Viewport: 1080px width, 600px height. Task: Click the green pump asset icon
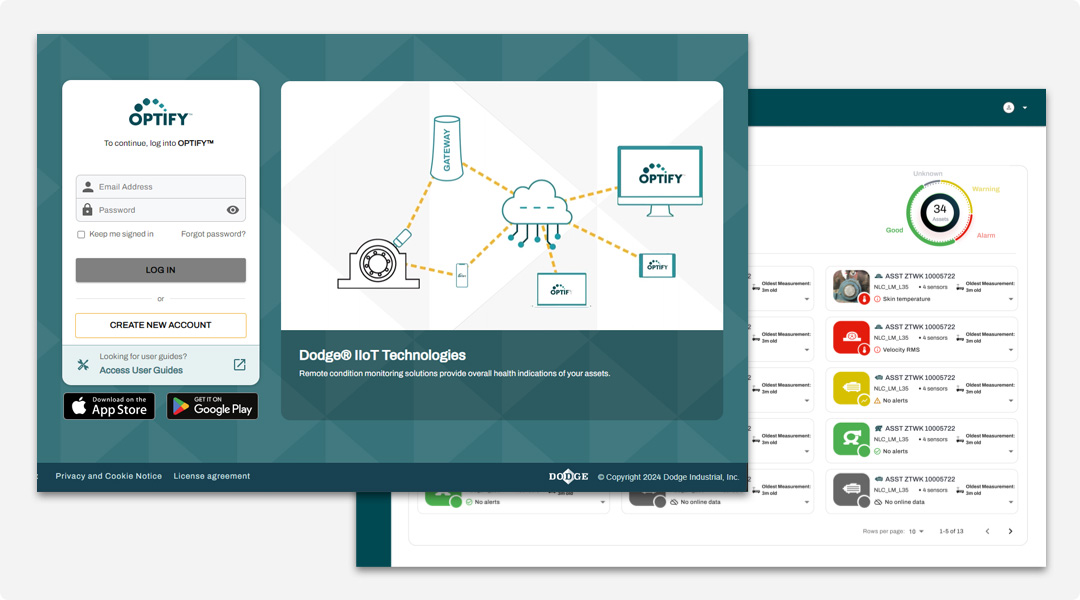click(x=851, y=439)
